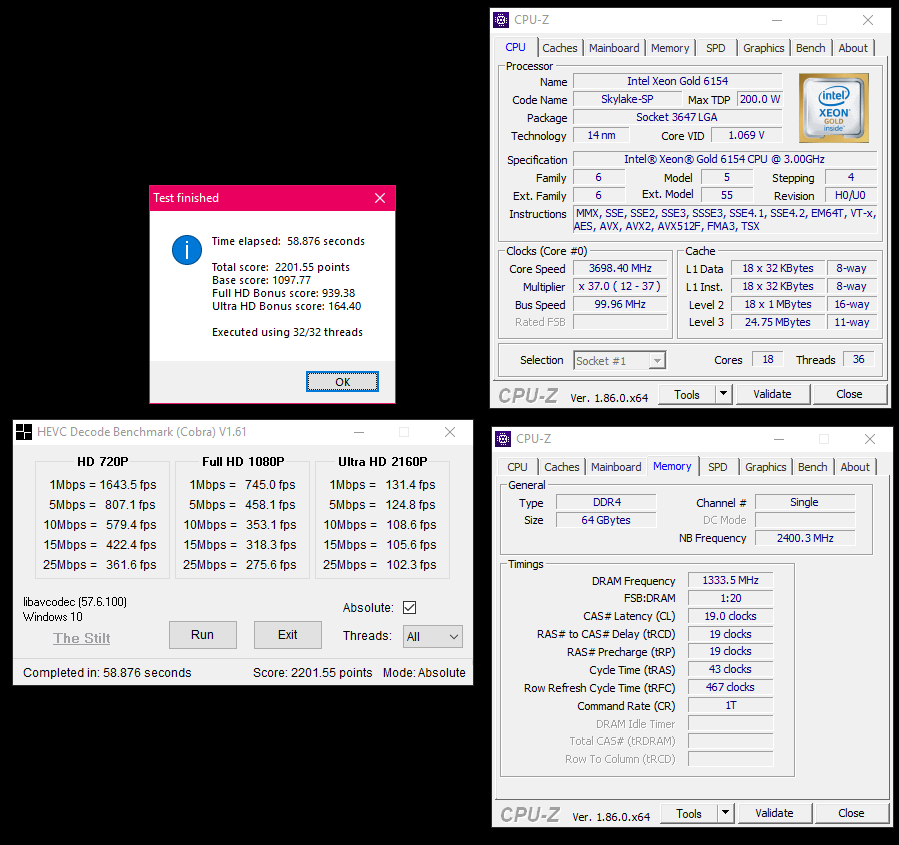Toggle the Absolute checkbox in HEVC benchmark

coord(409,608)
